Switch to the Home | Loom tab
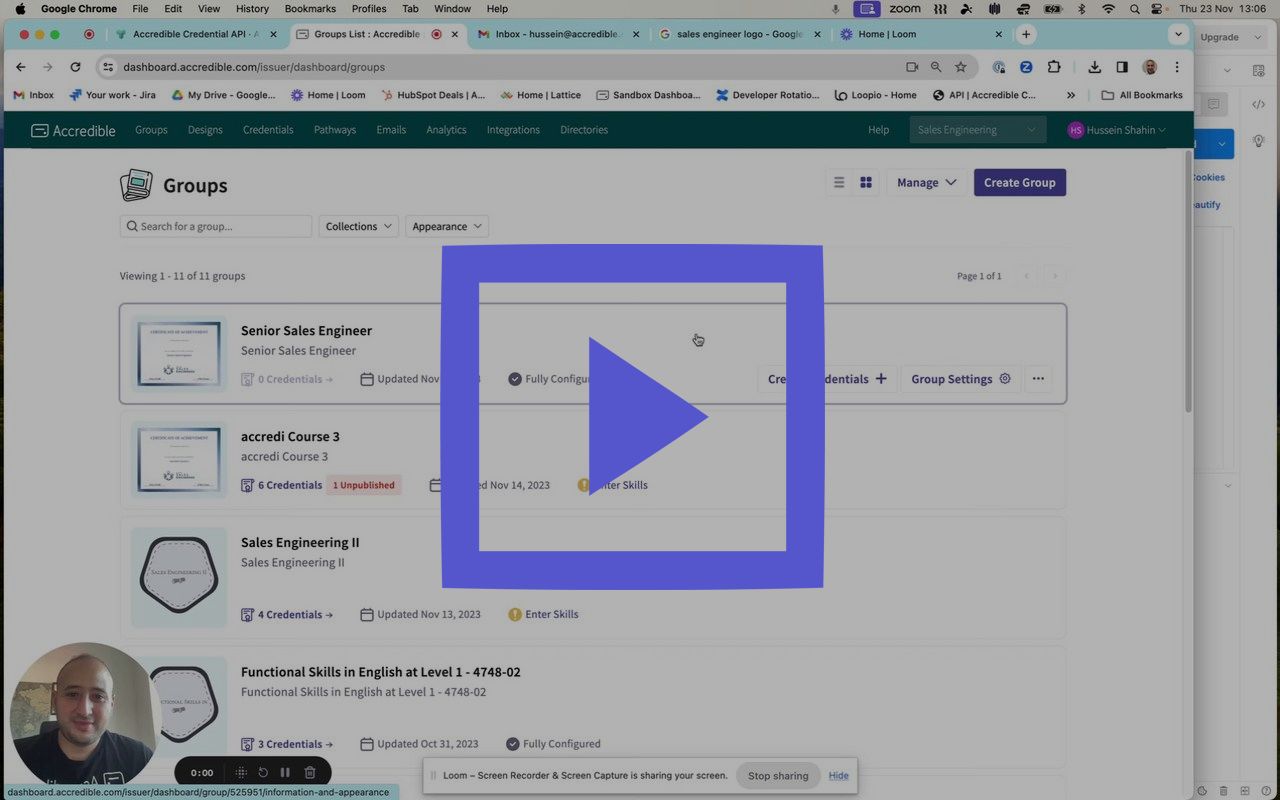Screen dimensions: 1280x800 coord(920,34)
